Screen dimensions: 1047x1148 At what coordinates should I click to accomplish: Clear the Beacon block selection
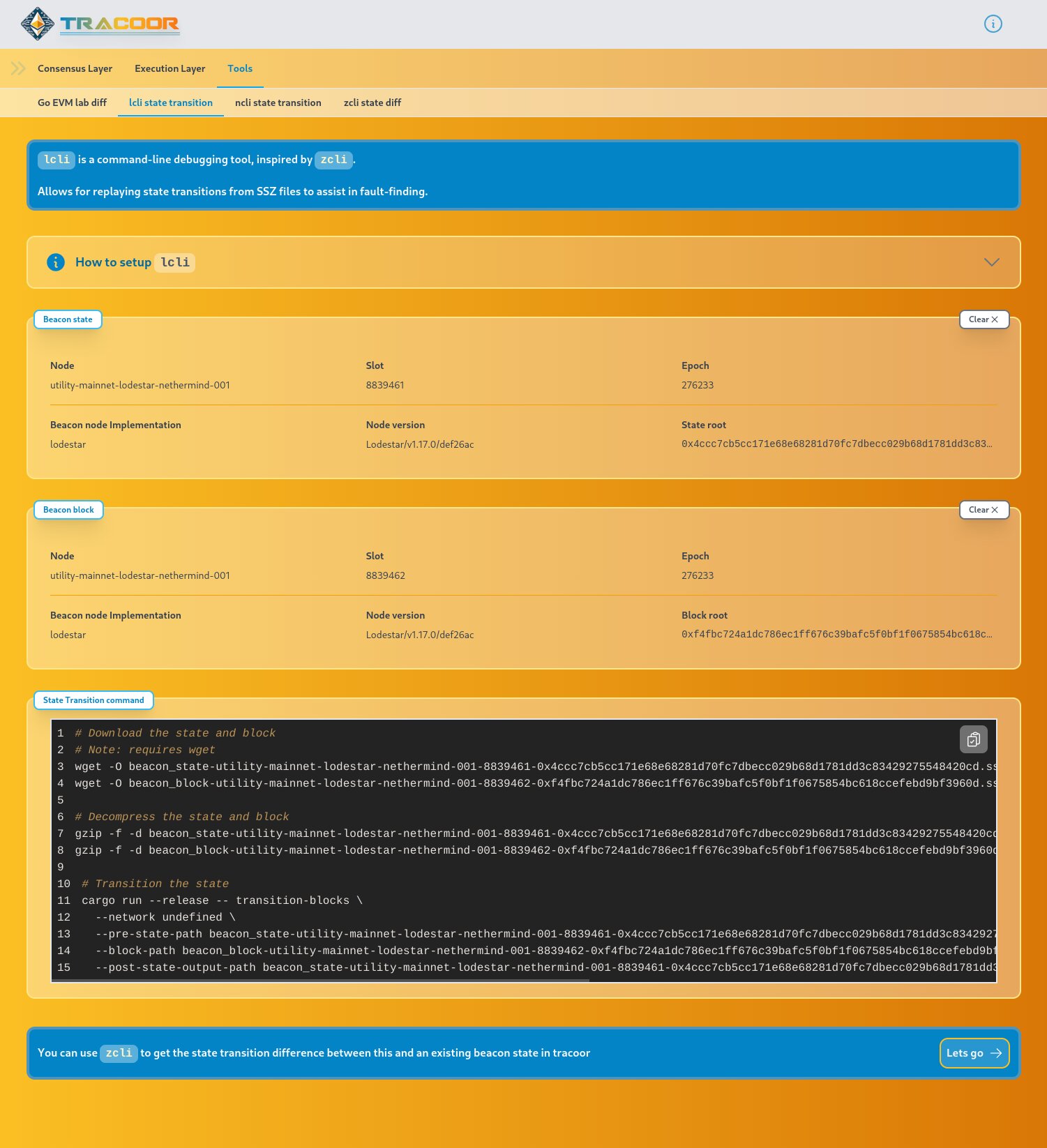984,510
